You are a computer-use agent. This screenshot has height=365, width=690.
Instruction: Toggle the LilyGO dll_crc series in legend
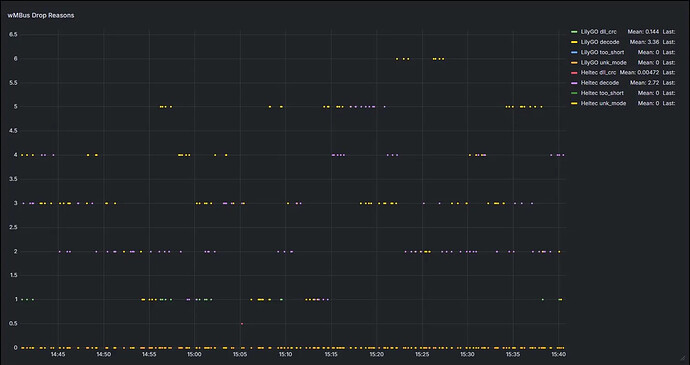tap(598, 32)
